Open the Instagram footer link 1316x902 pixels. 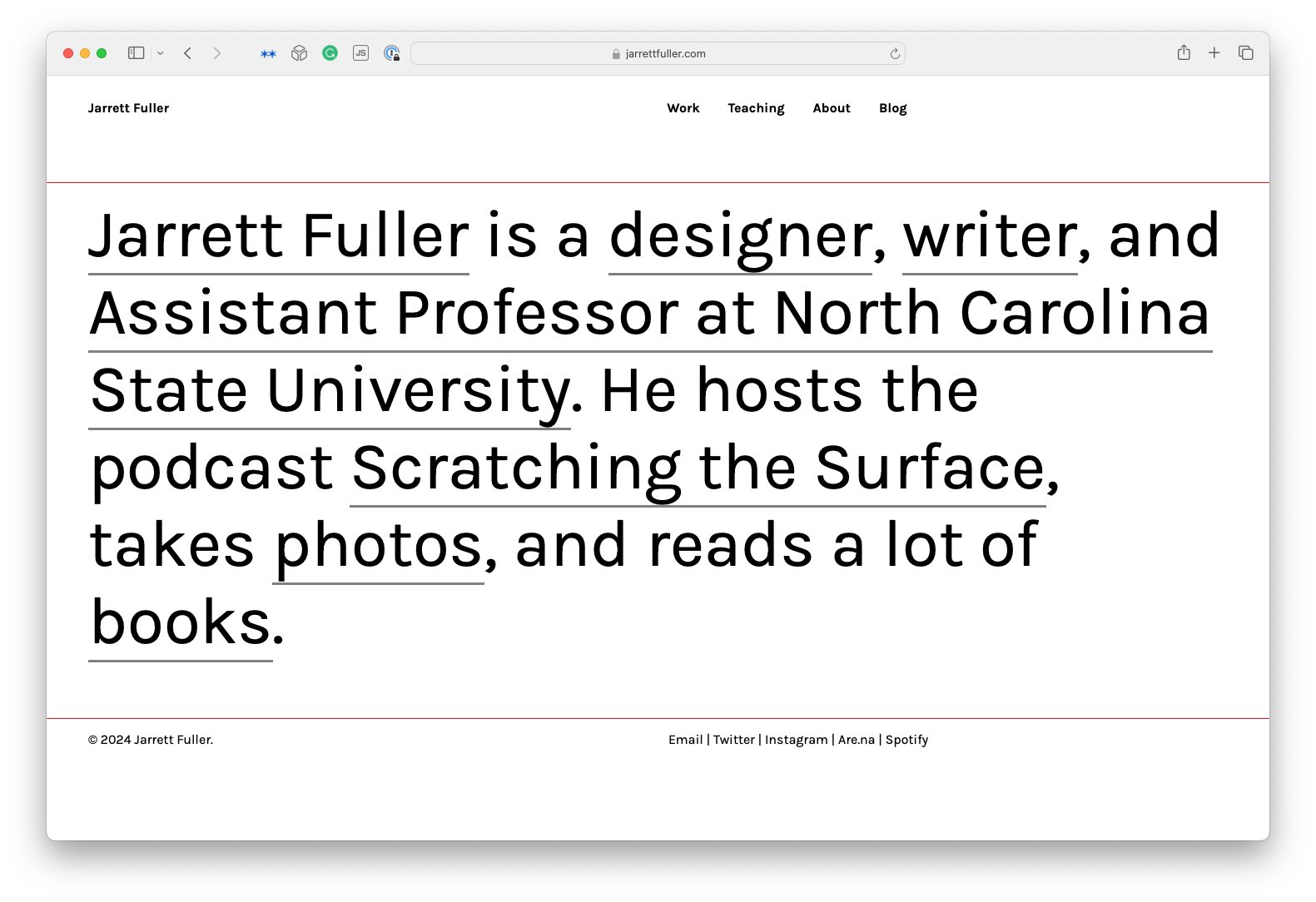coord(796,740)
